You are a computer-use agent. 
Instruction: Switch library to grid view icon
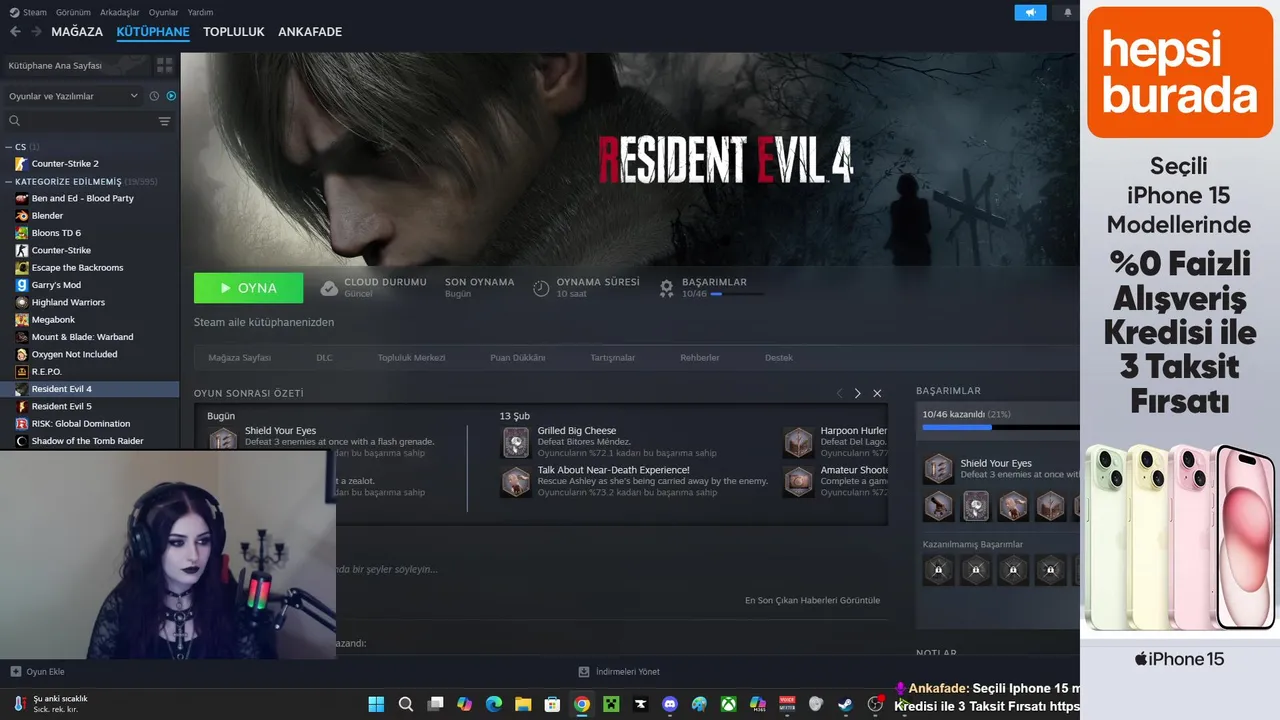pyautogui.click(x=164, y=65)
